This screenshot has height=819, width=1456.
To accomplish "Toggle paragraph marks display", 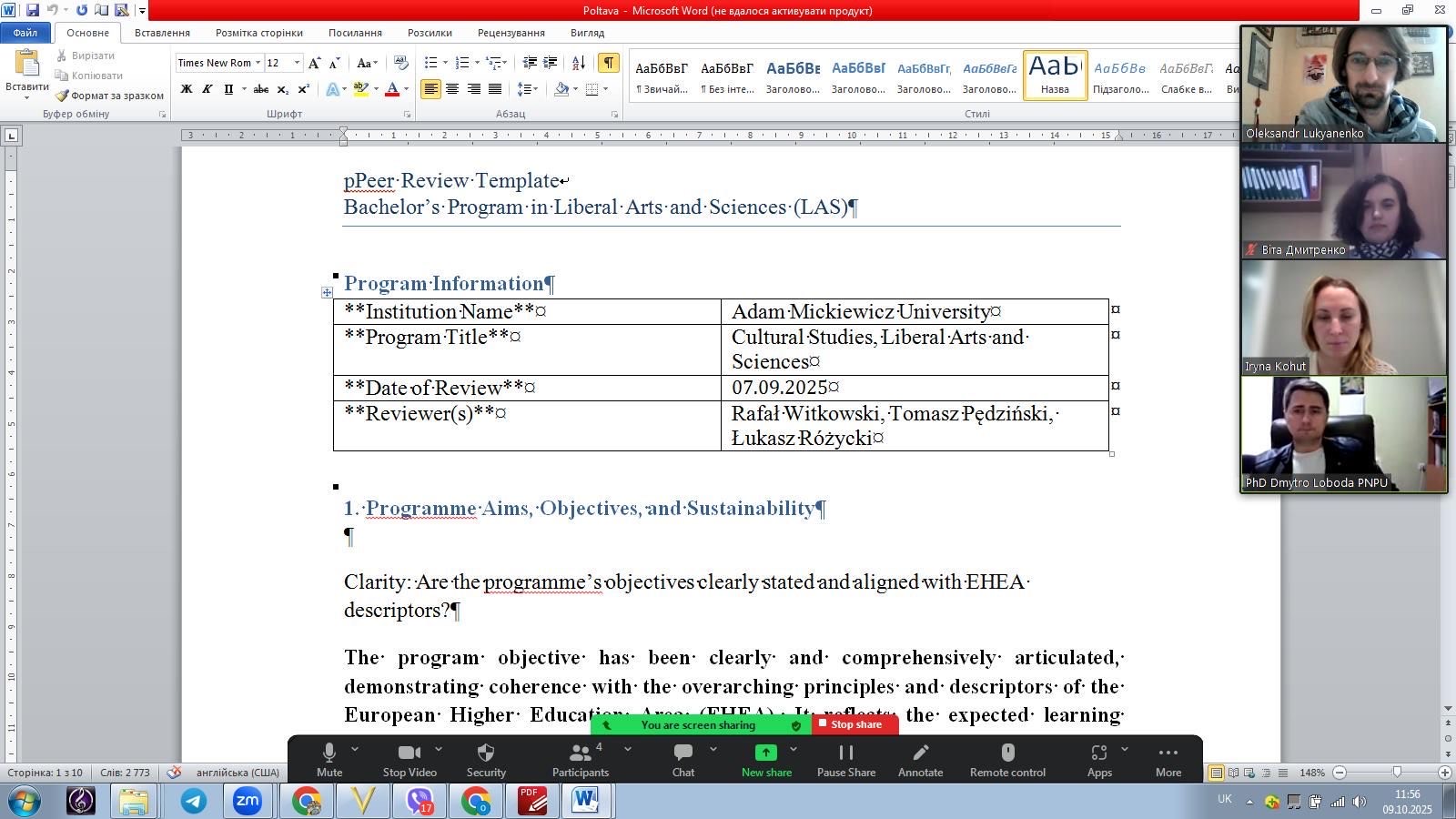I will click(x=608, y=63).
